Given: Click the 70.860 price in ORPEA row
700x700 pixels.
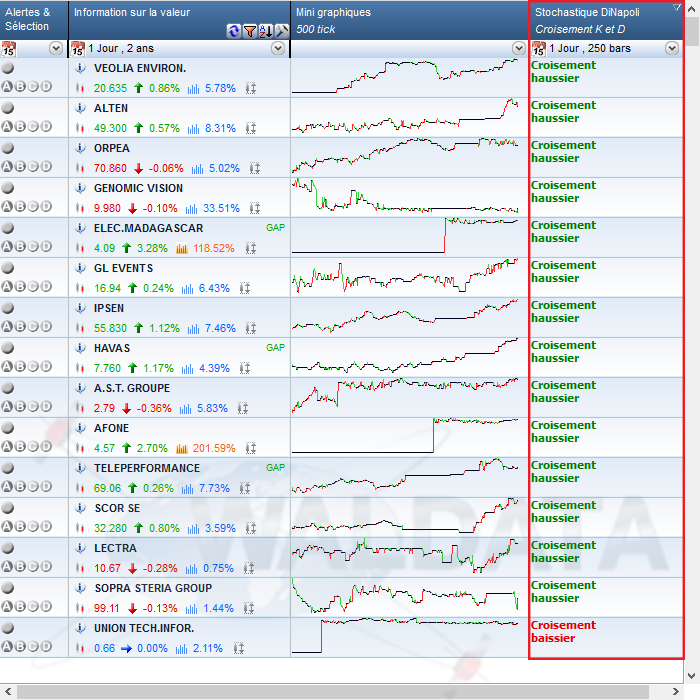Looking at the screenshot, I should coord(110,168).
